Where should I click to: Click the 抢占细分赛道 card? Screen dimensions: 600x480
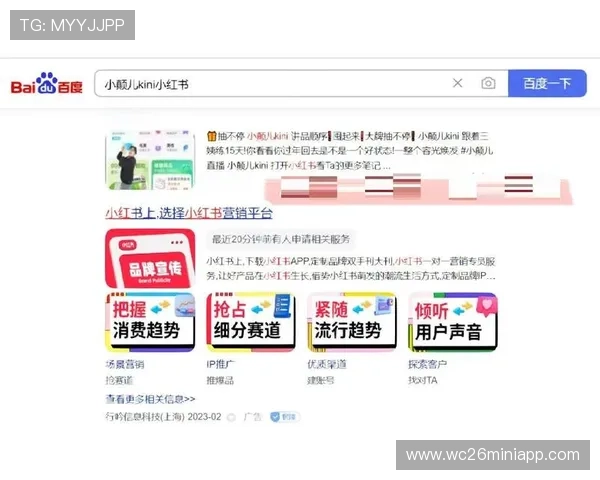(251, 322)
